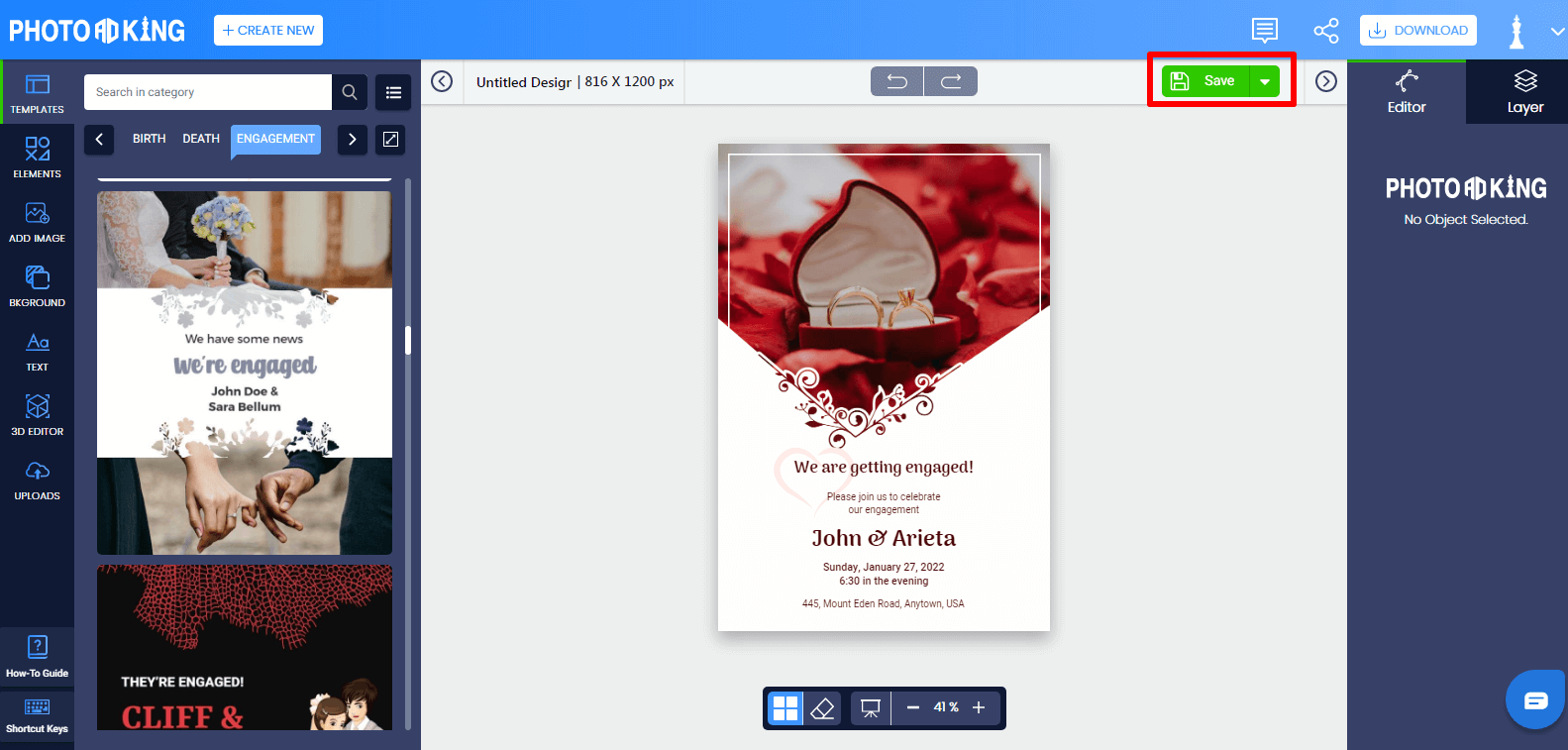Open the Add Image panel
Screen dimensions: 1568x750
[37, 221]
